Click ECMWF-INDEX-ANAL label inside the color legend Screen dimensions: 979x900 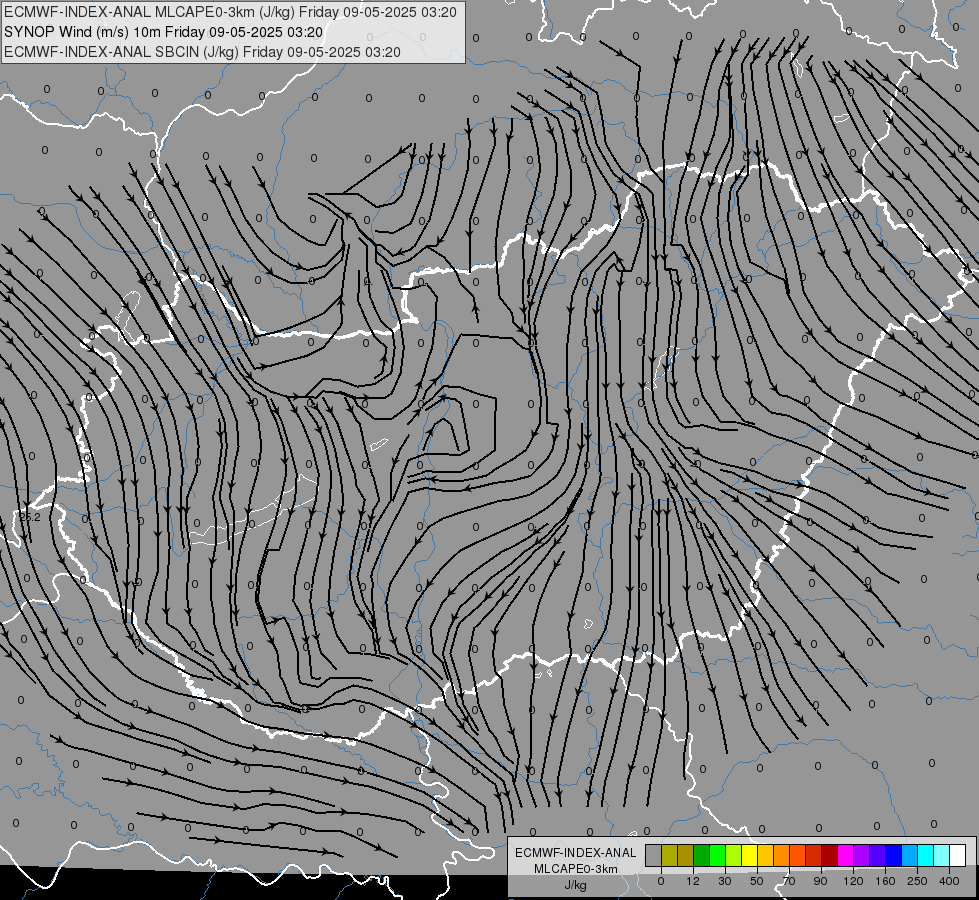576,853
